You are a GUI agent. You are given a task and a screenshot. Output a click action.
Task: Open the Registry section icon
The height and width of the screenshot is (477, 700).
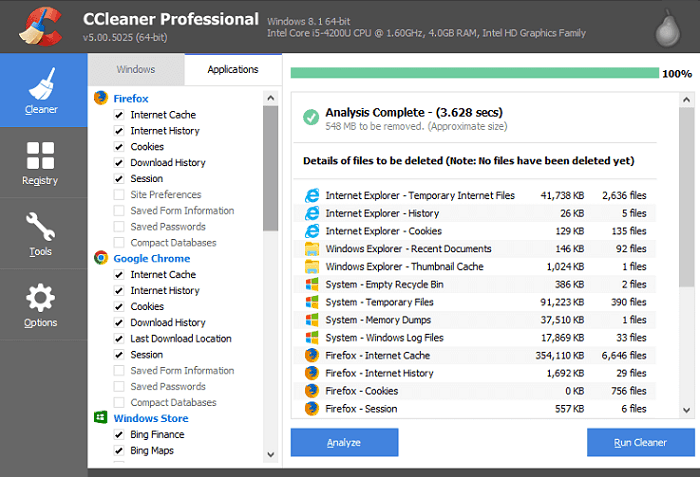tap(40, 156)
